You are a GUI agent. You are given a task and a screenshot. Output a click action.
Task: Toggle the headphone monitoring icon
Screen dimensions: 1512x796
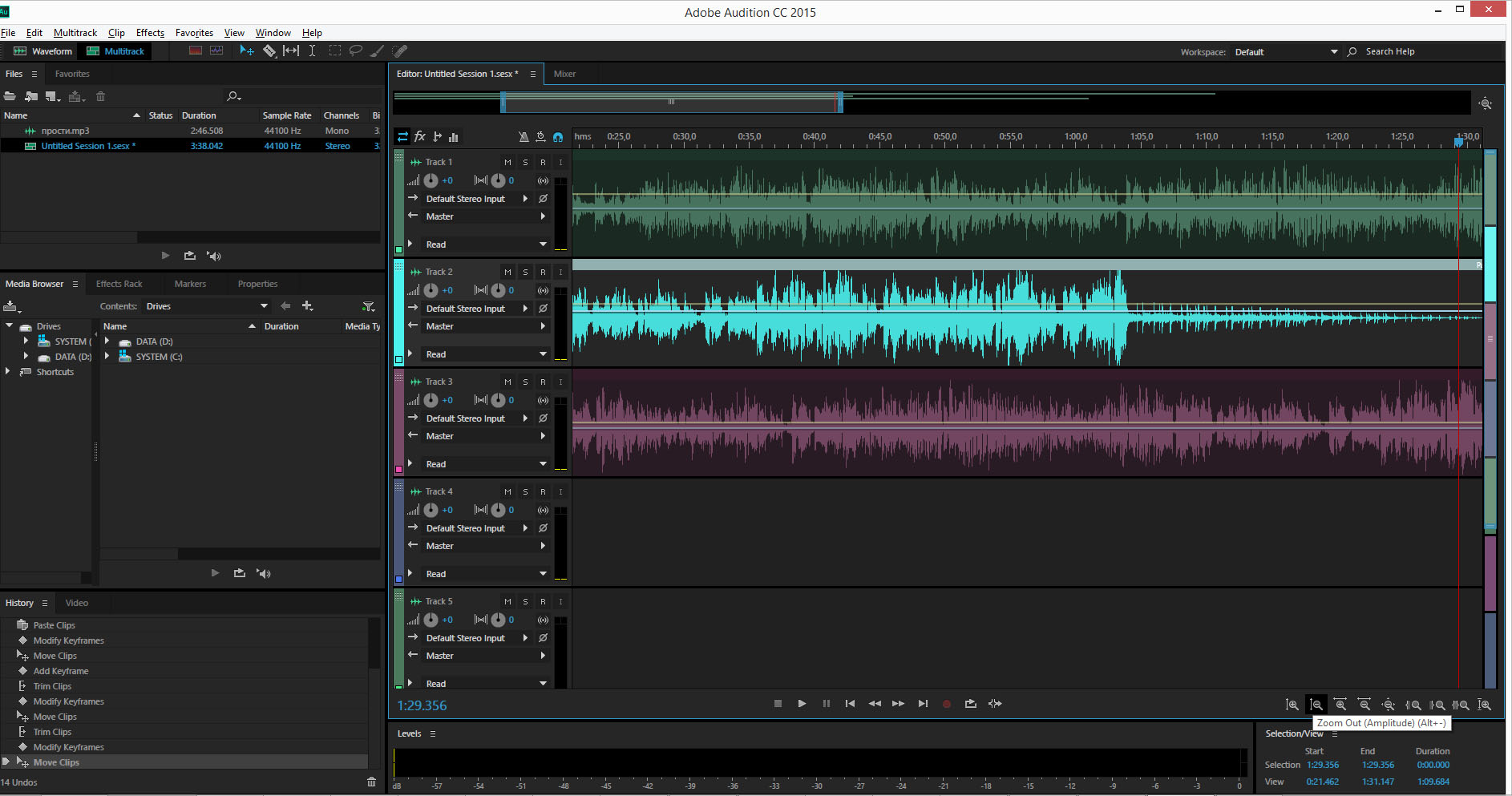(x=558, y=137)
